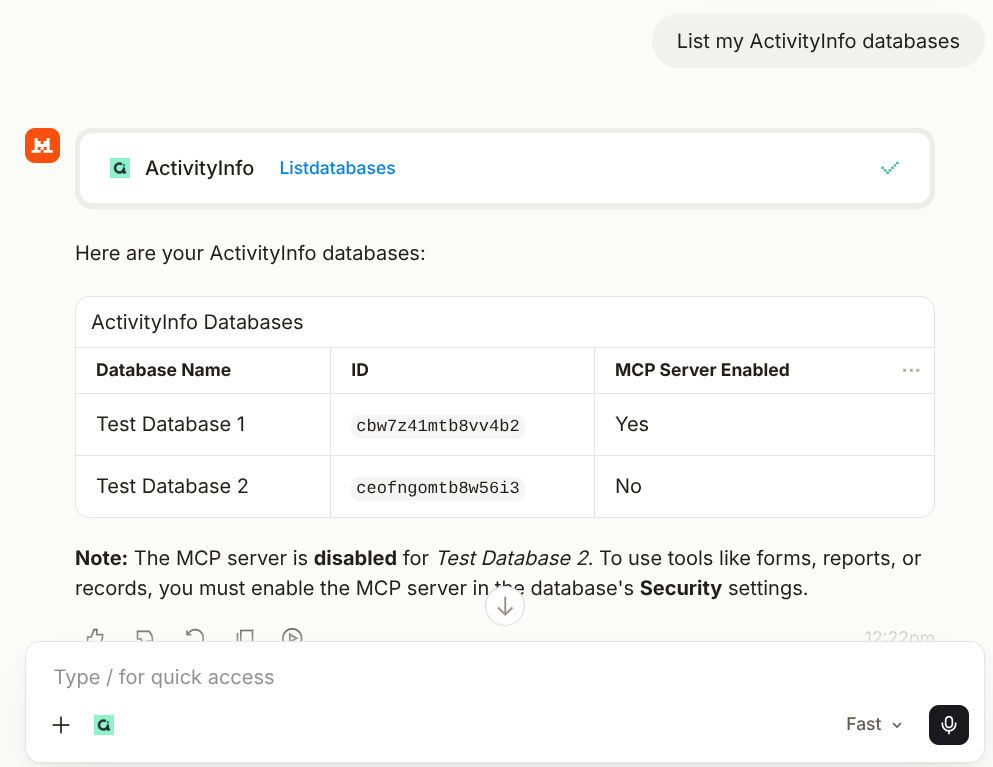Click the 'ActivityInfo Databases' table title
The height and width of the screenshot is (767, 993).
(197, 322)
